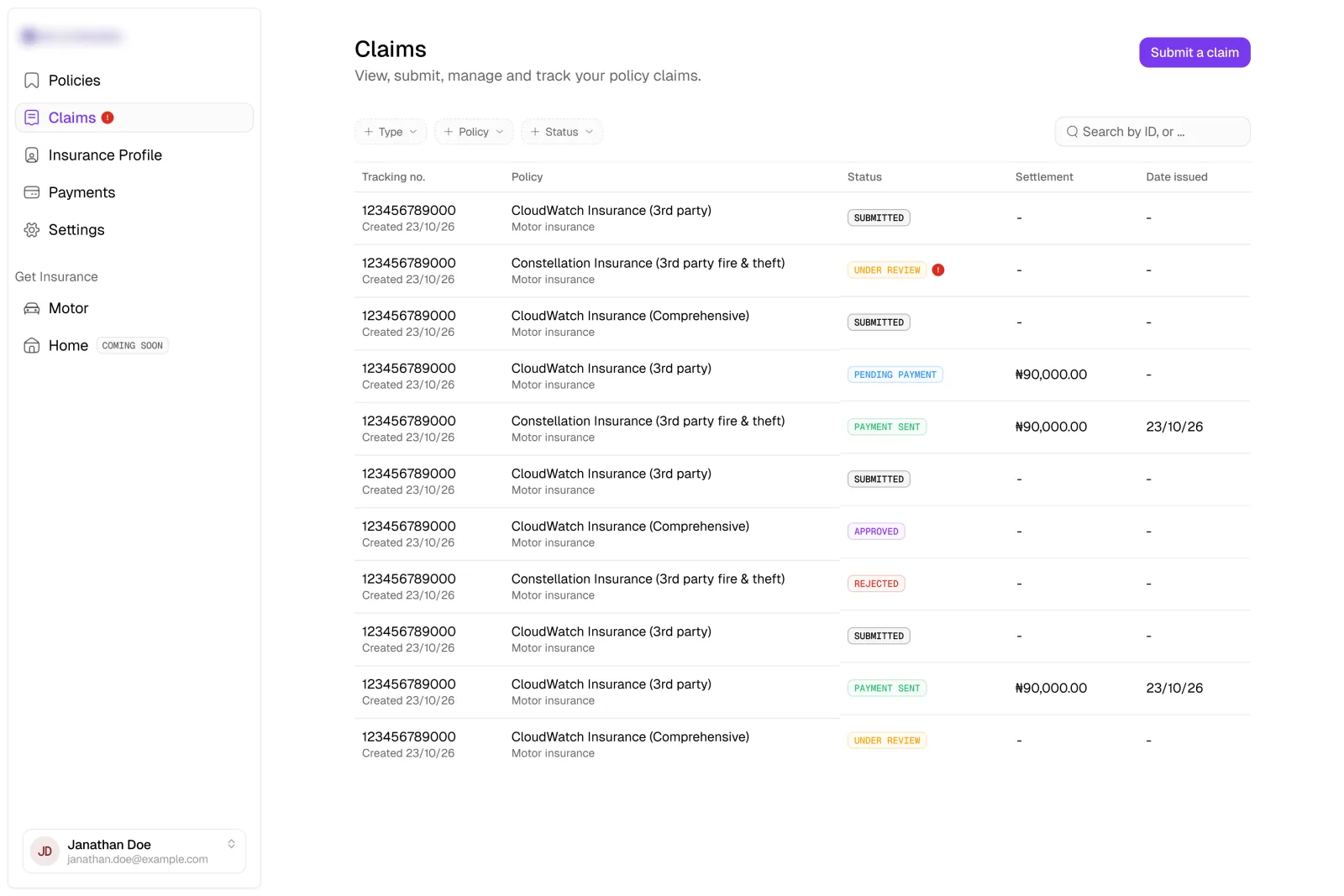The width and height of the screenshot is (1344, 896).
Task: Click the Motor car icon
Action: pos(32,308)
